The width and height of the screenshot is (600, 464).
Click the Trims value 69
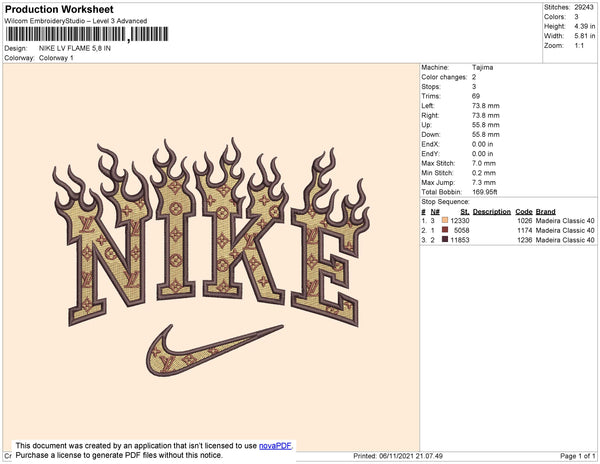476,96
